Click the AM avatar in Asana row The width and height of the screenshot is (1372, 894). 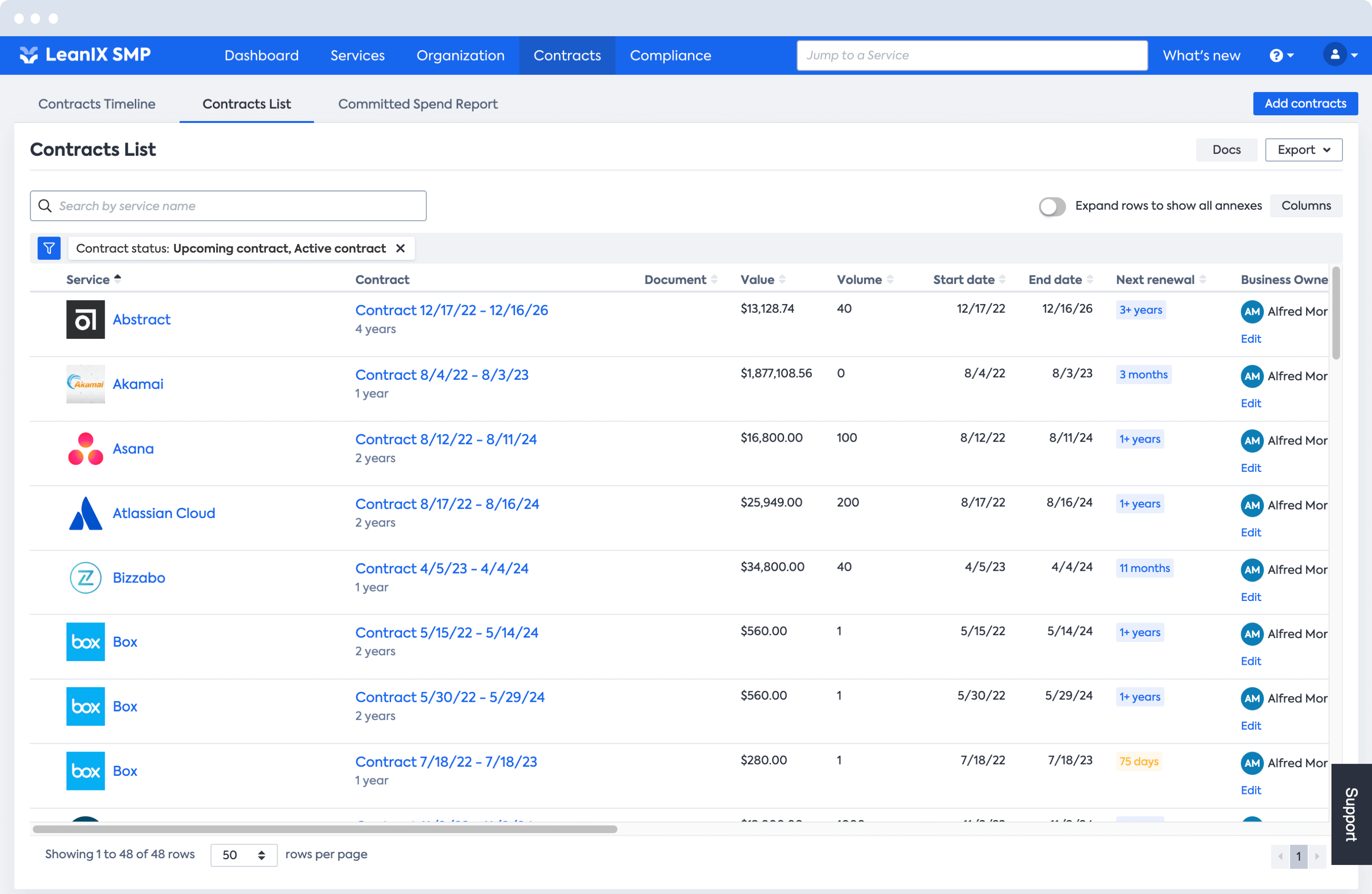(x=1252, y=441)
